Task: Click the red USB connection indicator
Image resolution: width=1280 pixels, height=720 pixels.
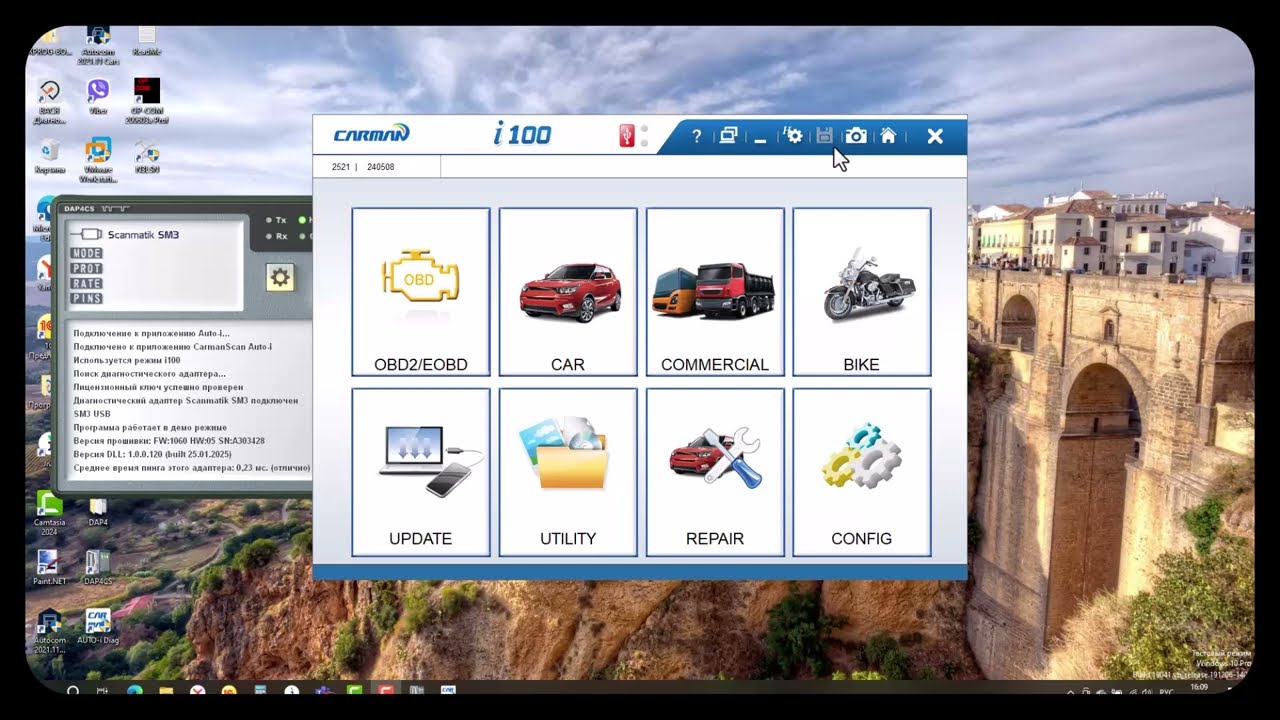Action: point(627,136)
